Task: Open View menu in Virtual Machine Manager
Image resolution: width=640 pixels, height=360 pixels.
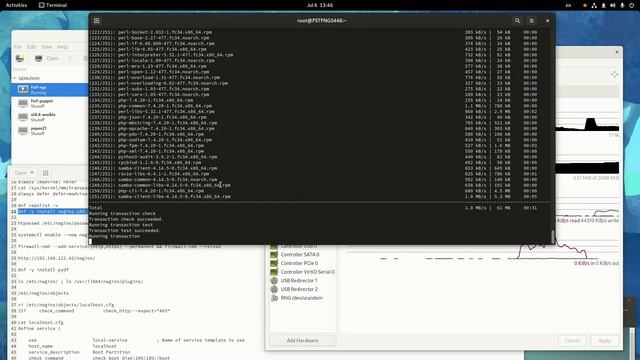Action: [47, 47]
